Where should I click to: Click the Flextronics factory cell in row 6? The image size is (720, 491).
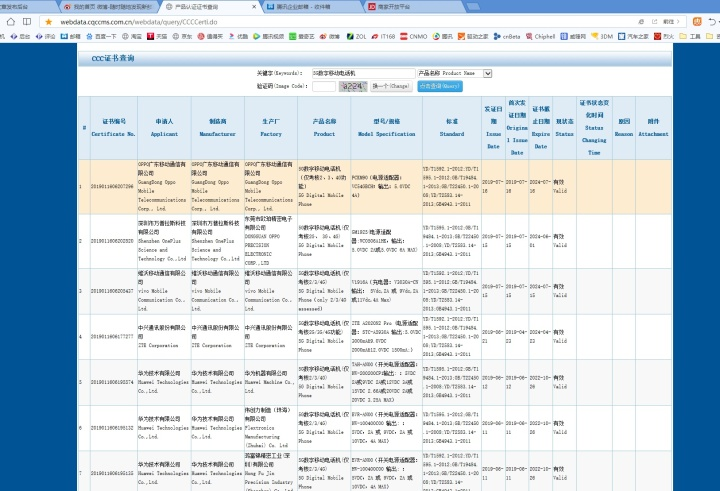click(x=271, y=428)
